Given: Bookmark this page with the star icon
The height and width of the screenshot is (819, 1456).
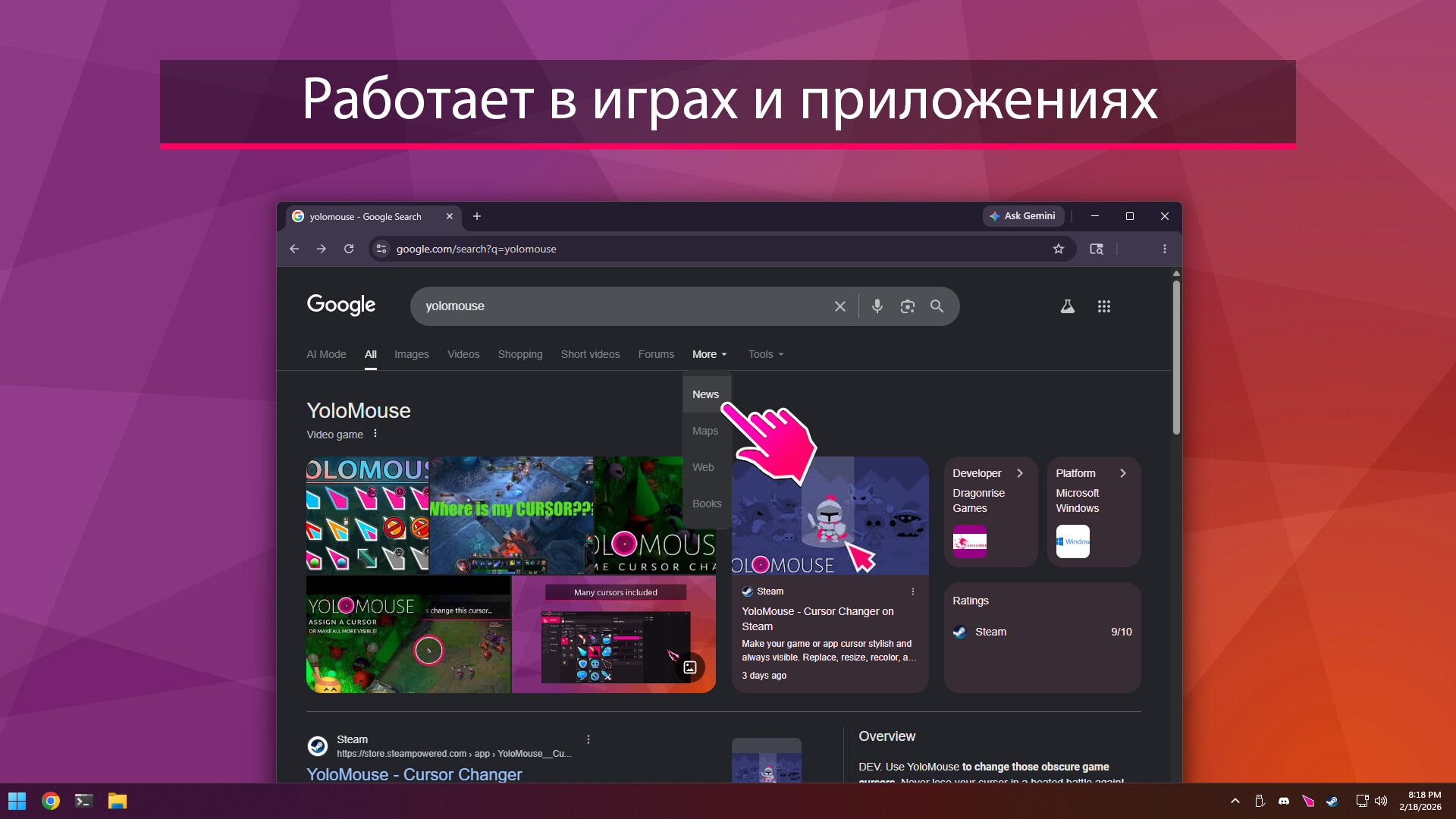Looking at the screenshot, I should click(x=1059, y=249).
